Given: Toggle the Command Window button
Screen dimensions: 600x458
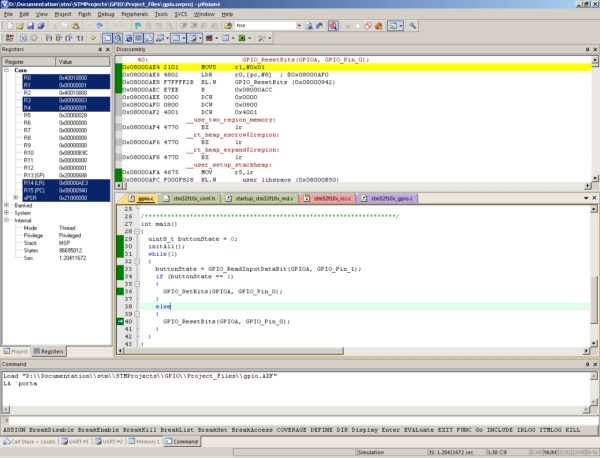Looking at the screenshot, I should (x=107, y=38).
